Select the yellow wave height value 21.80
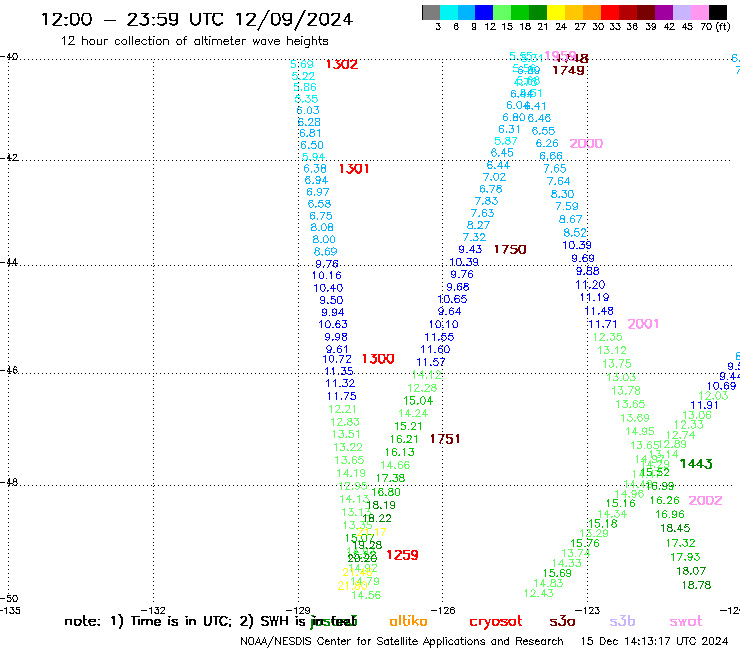Image resolution: width=740 pixels, height=650 pixels. (352, 586)
